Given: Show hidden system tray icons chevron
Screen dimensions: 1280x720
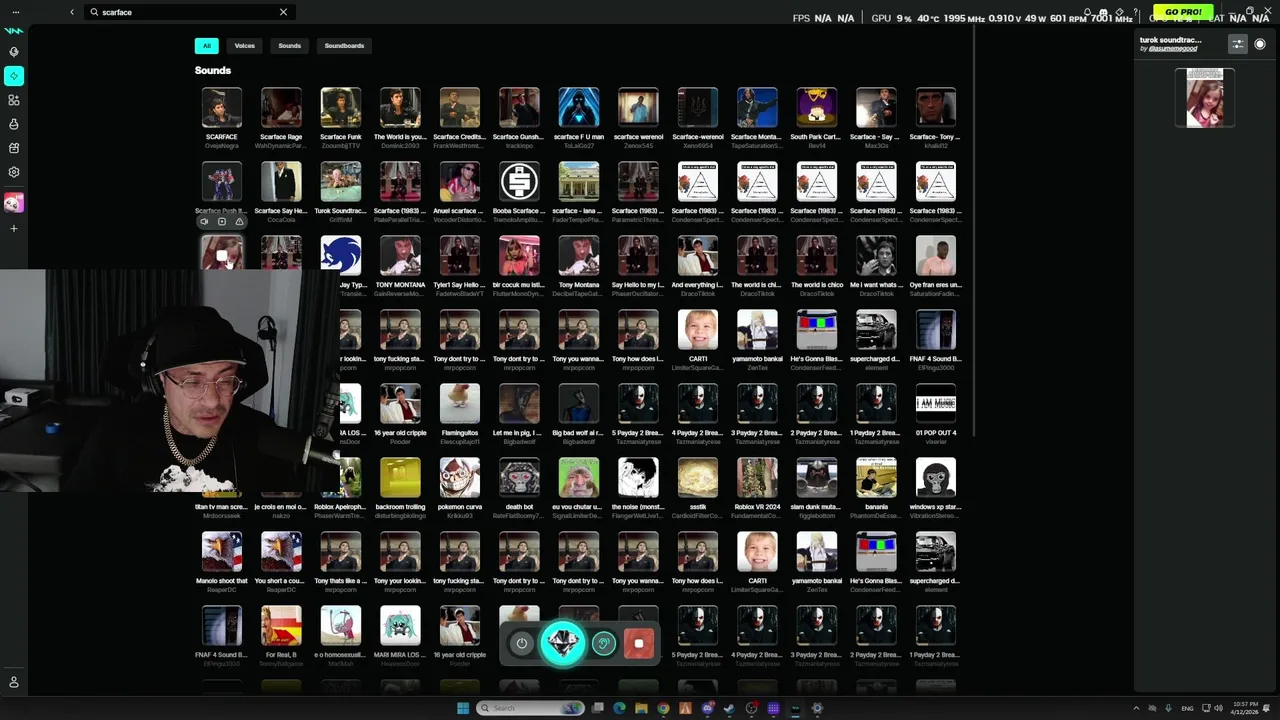Looking at the screenshot, I should pos(1136,708).
